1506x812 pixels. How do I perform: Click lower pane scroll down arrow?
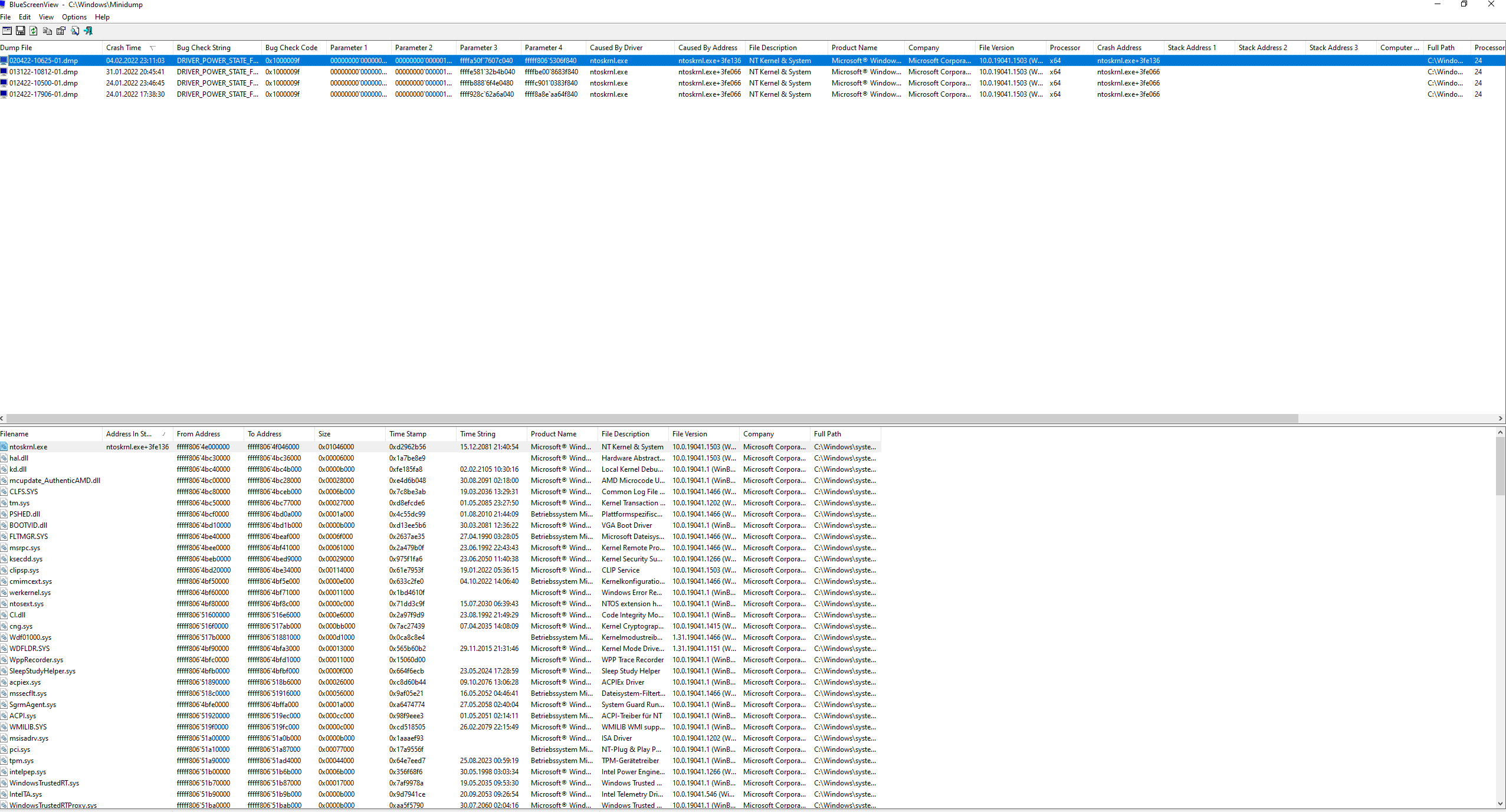point(1500,804)
